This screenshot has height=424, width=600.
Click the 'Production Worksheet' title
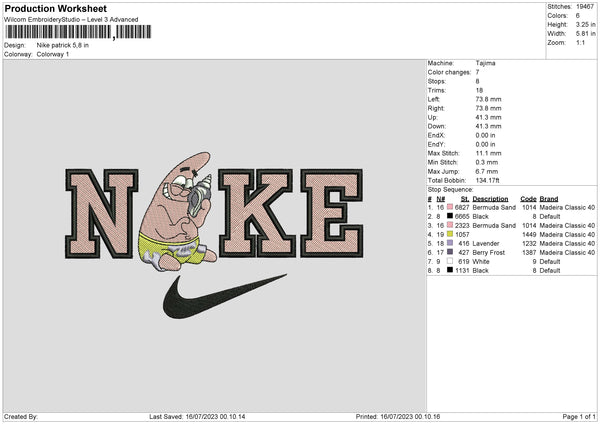(x=55, y=8)
